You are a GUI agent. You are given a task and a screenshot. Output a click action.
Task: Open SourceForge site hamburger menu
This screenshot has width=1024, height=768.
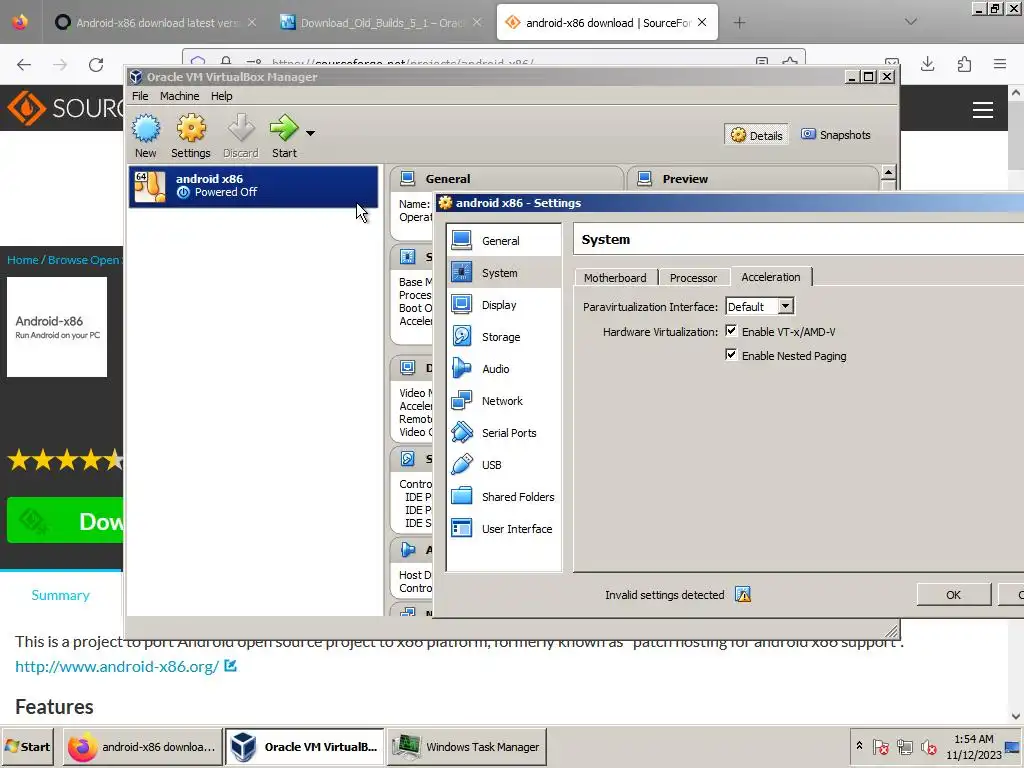click(983, 110)
